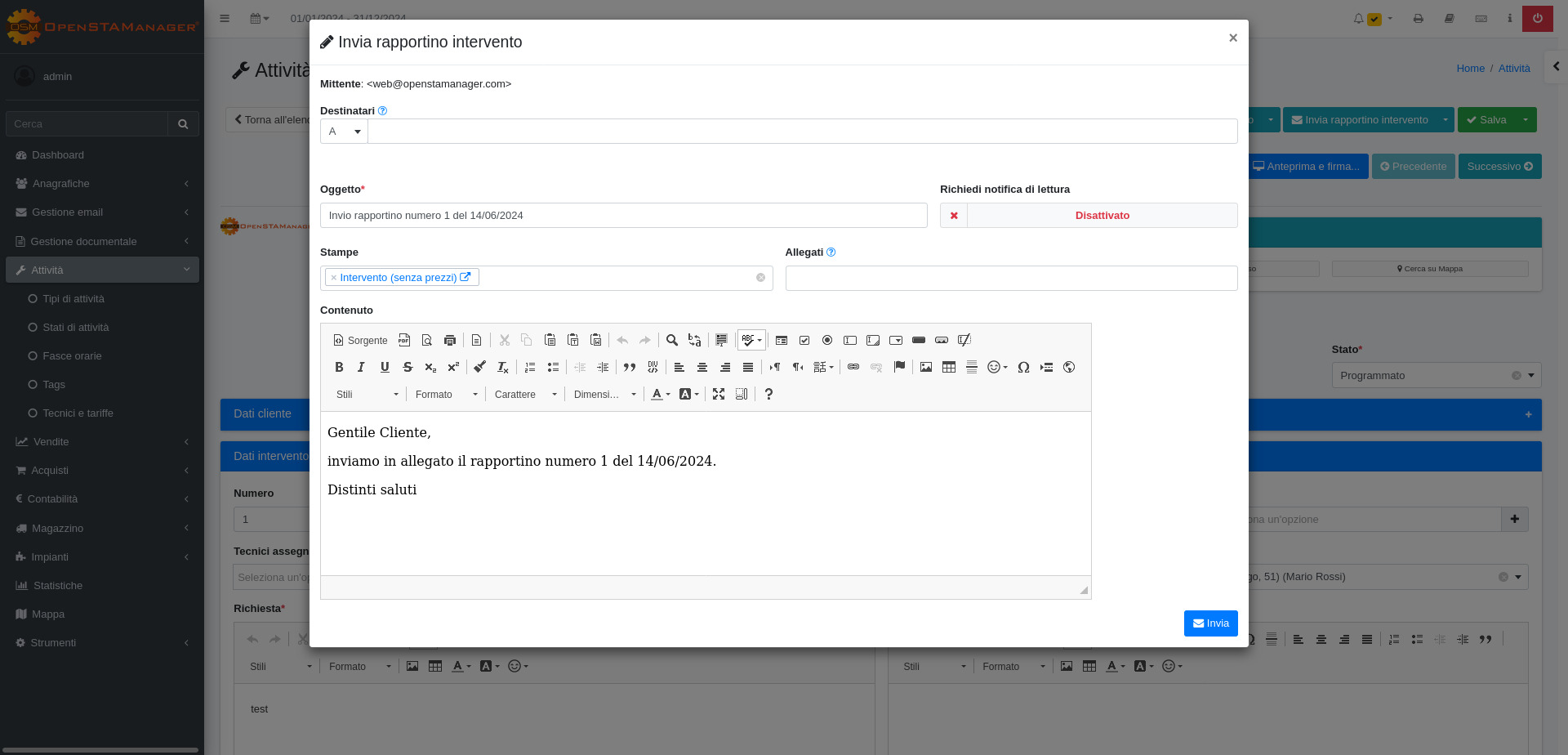1568x755 pixels.
Task: Click the Bold formatting icon
Action: tap(339, 368)
